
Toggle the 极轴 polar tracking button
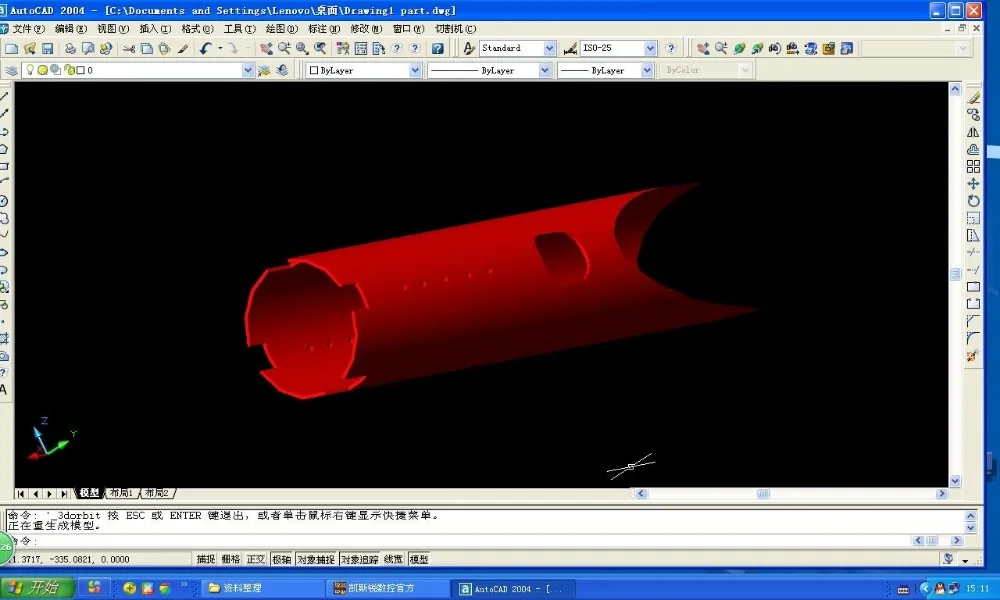[x=281, y=559]
